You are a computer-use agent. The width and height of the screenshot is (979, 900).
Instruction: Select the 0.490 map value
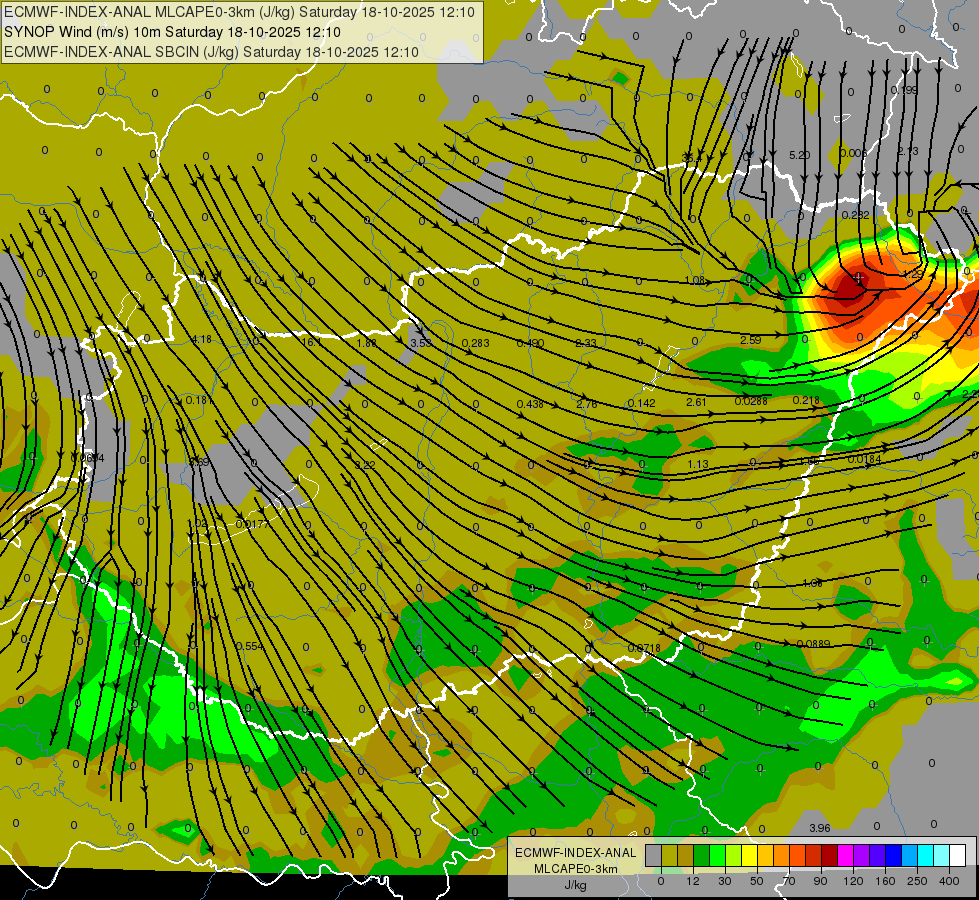531,343
